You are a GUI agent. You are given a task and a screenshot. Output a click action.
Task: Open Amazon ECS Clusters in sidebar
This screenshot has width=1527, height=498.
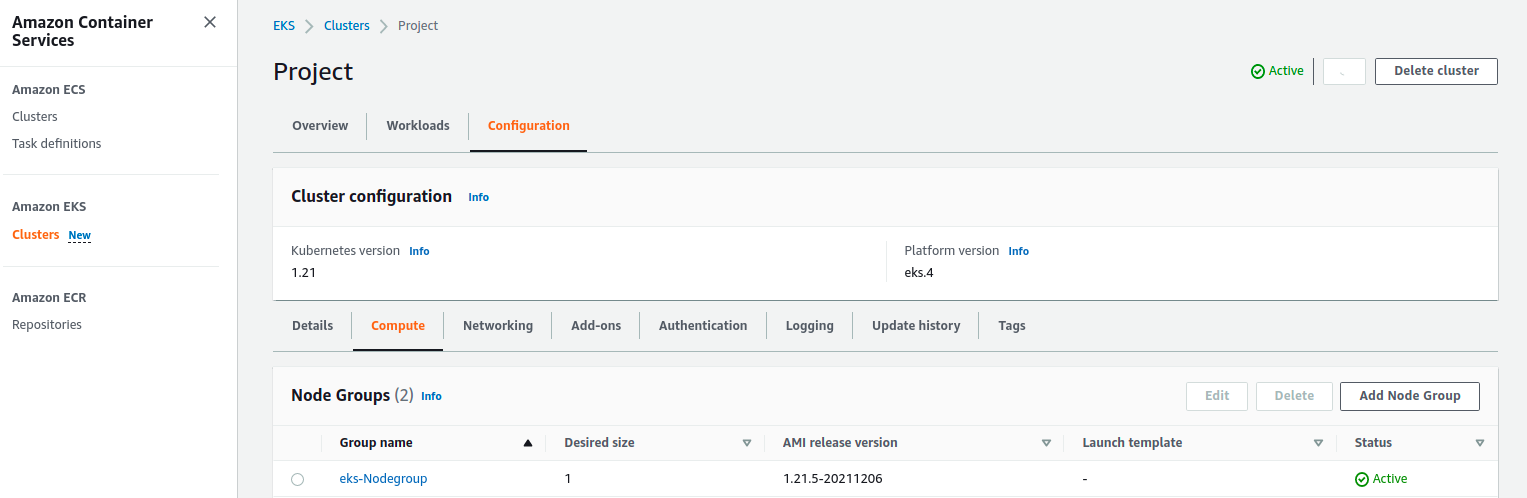(x=35, y=117)
